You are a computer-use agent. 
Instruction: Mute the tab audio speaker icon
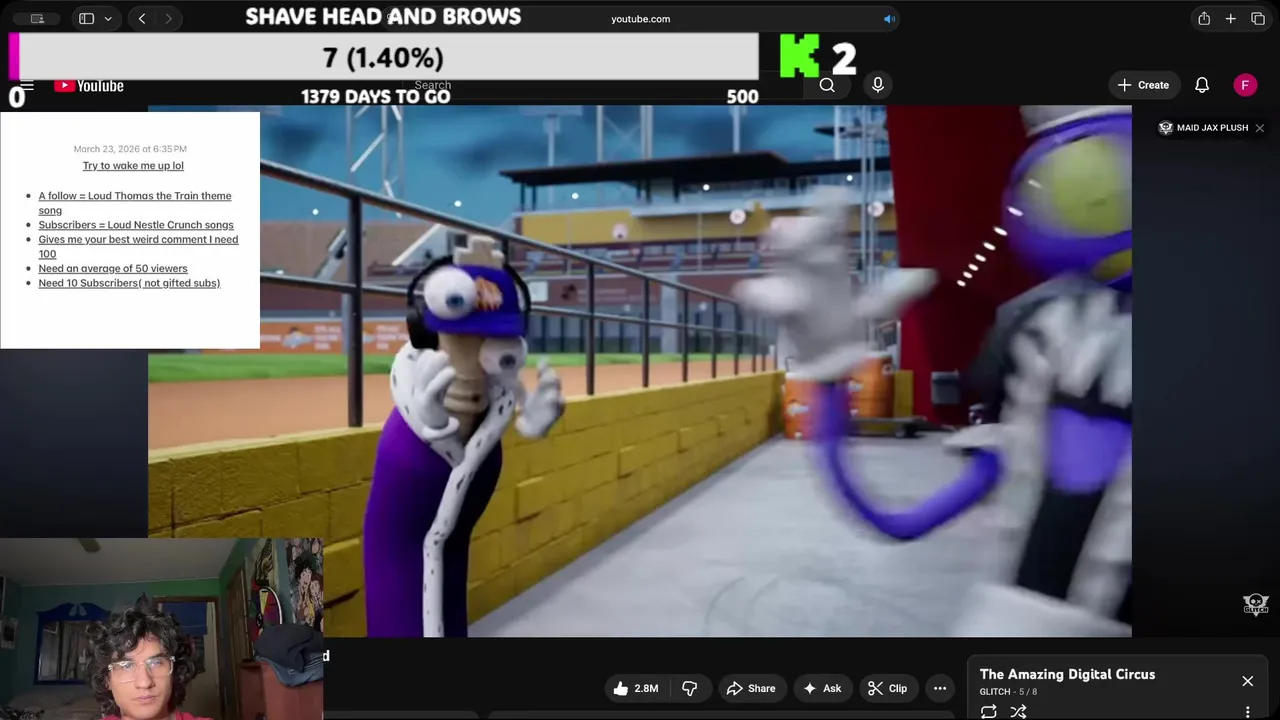point(888,18)
